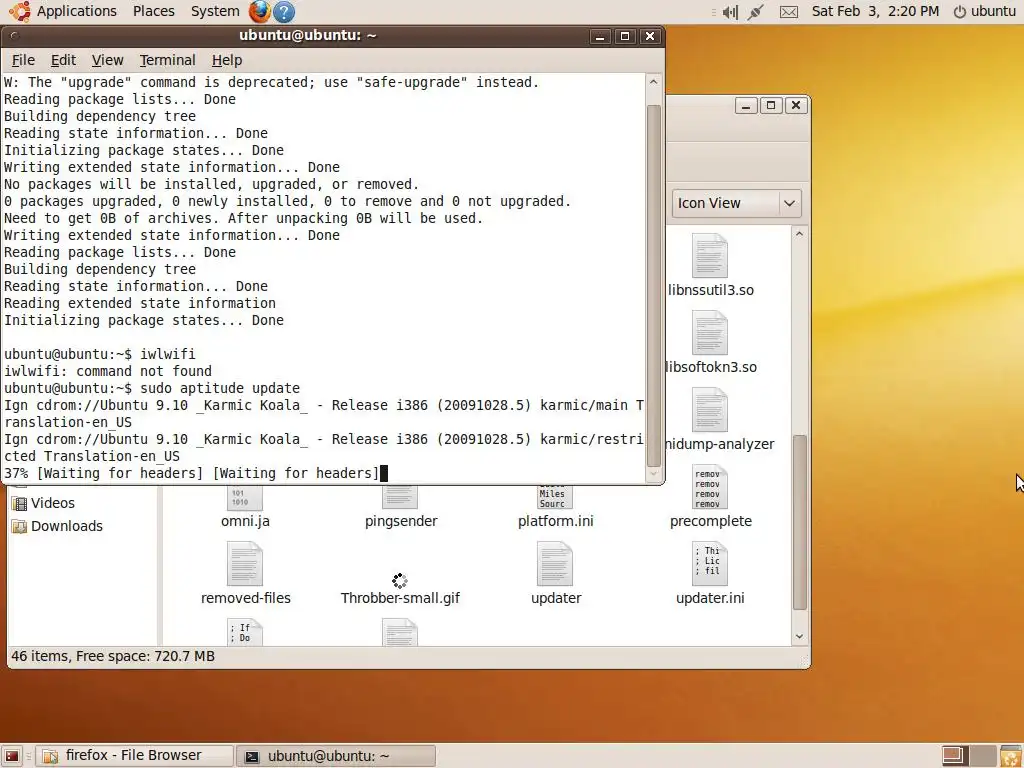Open the terminal Edit menu
Image resolution: width=1024 pixels, height=768 pixels.
point(63,60)
